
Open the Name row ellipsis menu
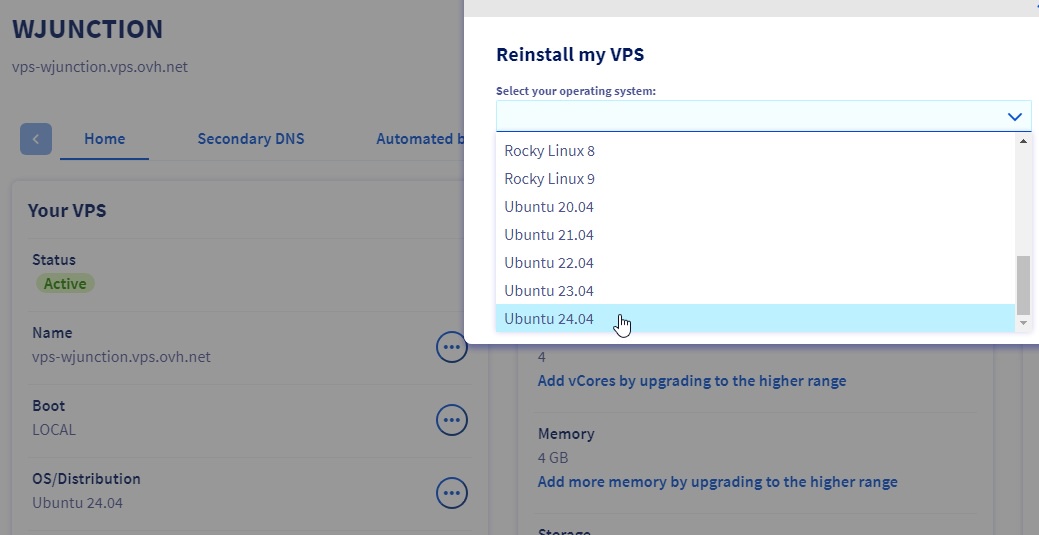[x=452, y=347]
